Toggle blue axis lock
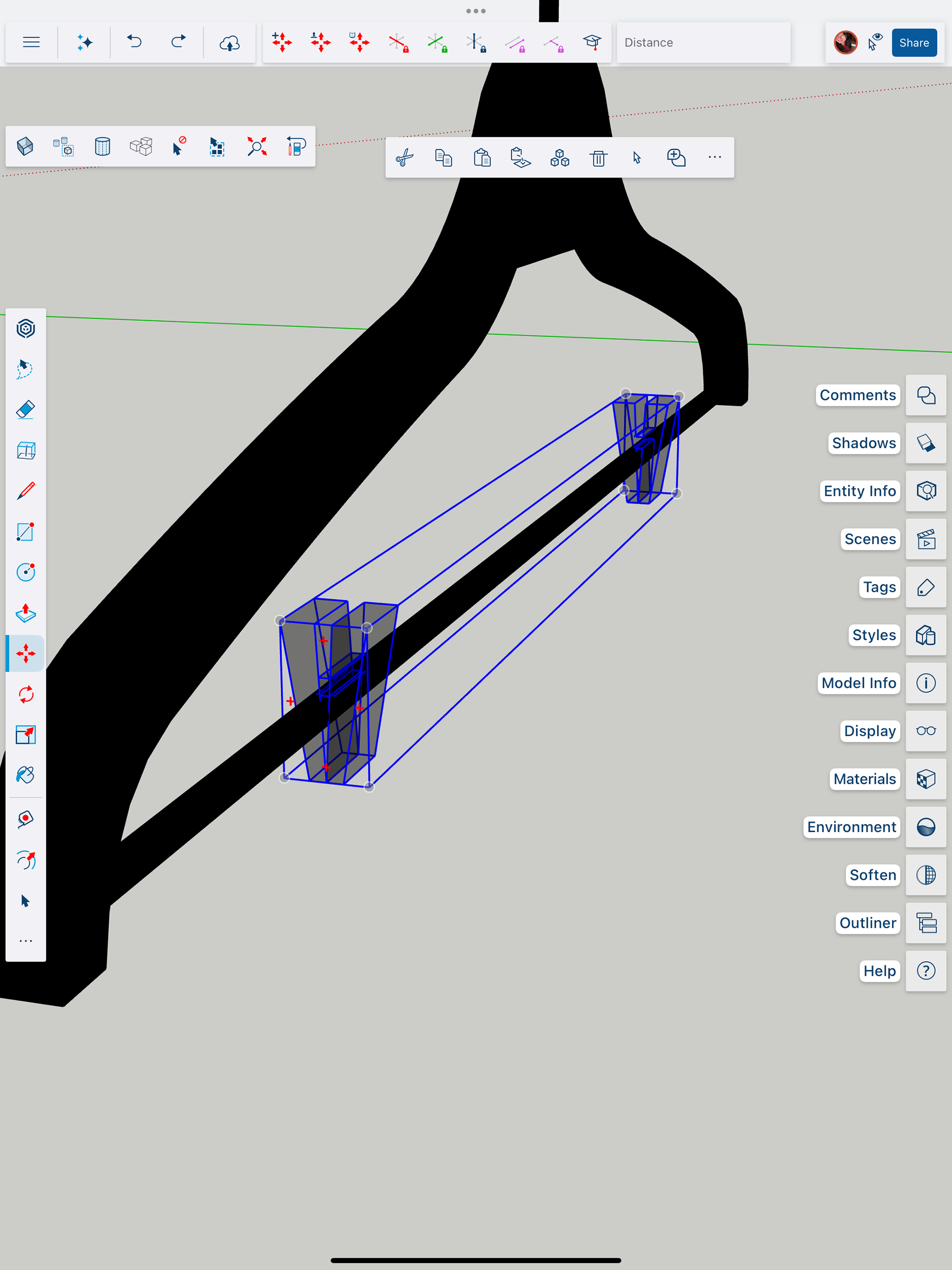952x1270 pixels. [x=476, y=43]
